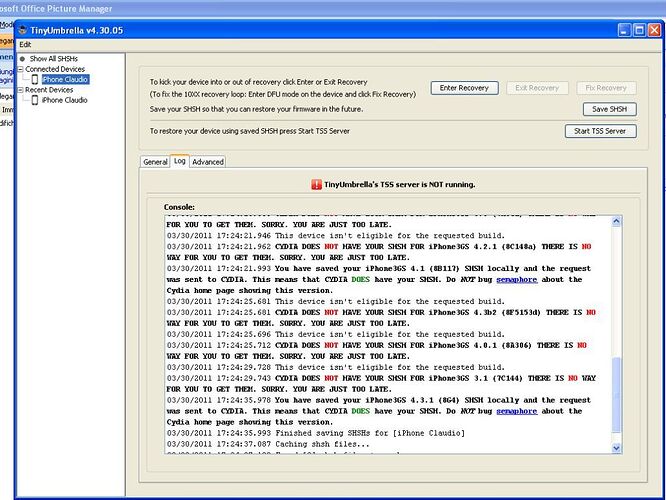Click log entry for iPhone3GS 3.1 (7C144)
Screen dimensions: 666x500
click(x=381, y=384)
